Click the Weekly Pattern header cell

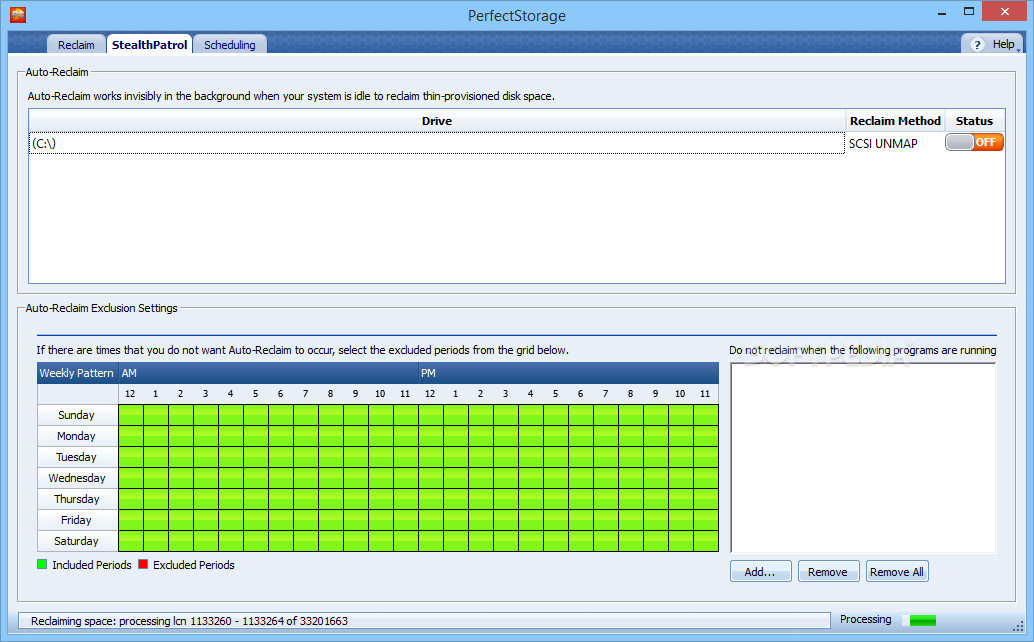point(77,372)
